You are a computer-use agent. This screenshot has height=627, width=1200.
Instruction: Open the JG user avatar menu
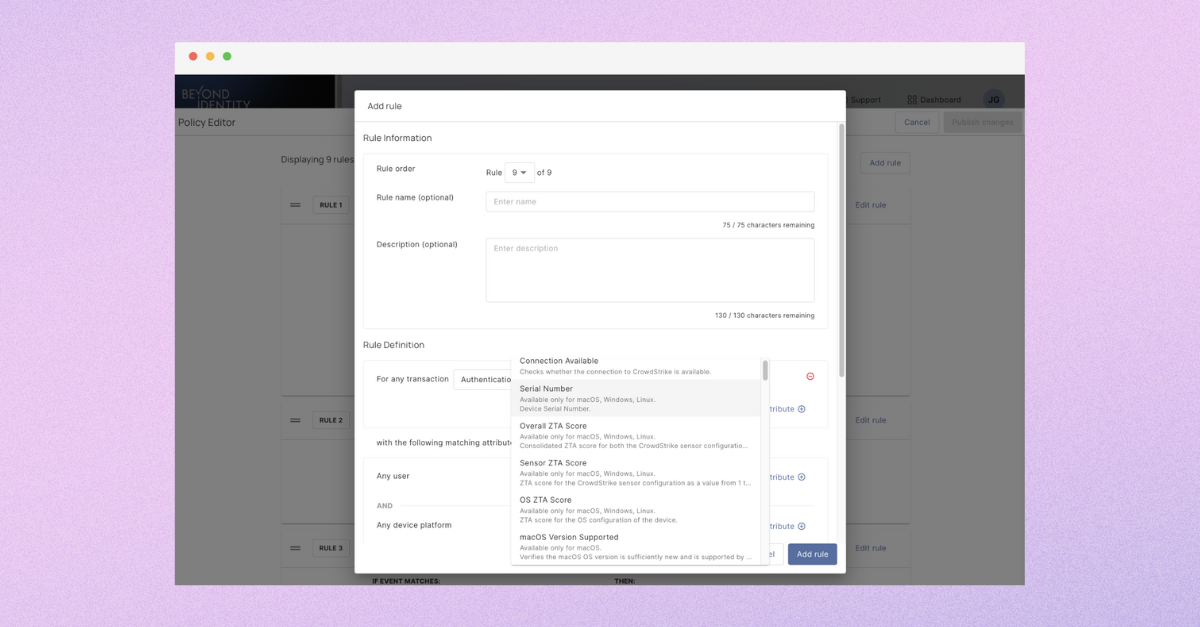[x=993, y=99]
